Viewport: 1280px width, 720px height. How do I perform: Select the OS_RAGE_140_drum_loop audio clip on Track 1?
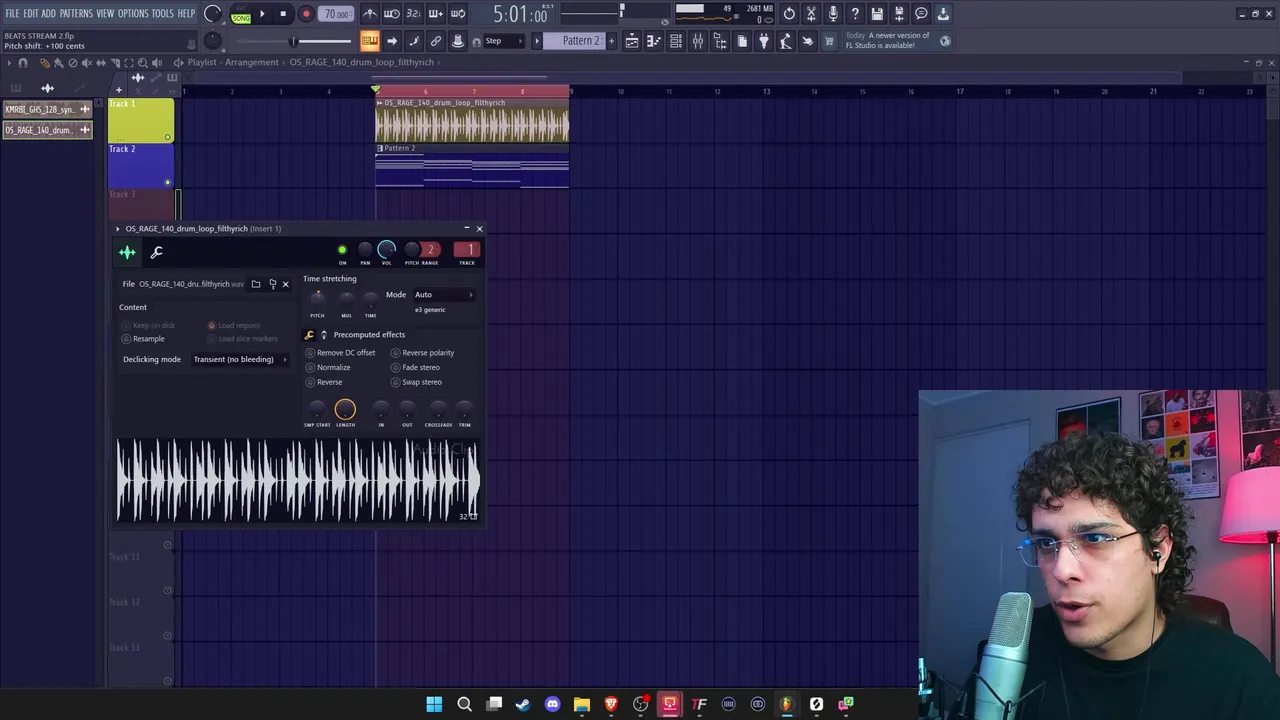pyautogui.click(x=472, y=120)
